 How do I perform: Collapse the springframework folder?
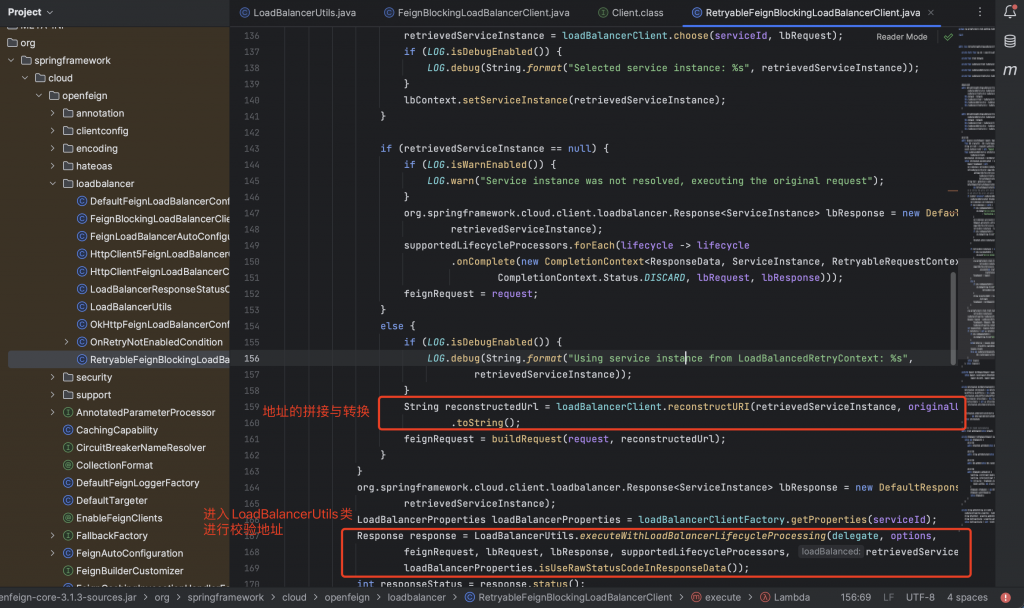click(x=11, y=60)
